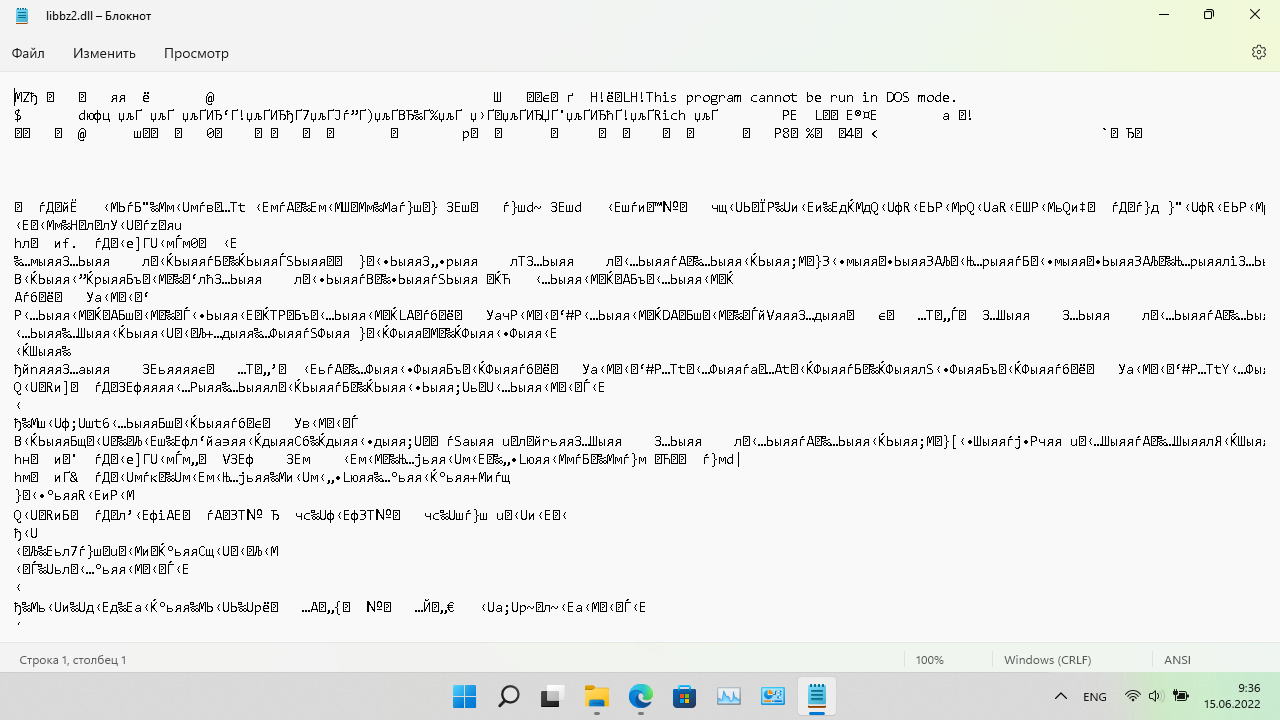Open the battery tray icon
Viewport: 1280px width, 720px height.
1180,696
